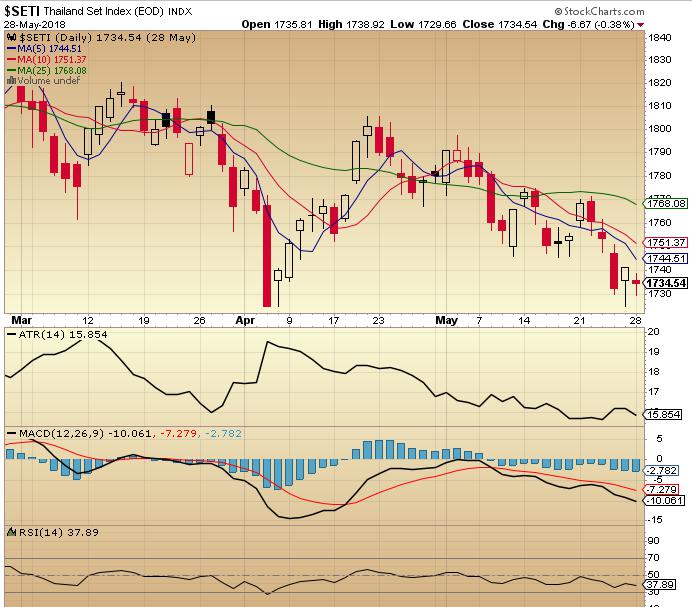The width and height of the screenshot is (692, 607).
Task: Click the 1730 price axis label
Action: 659,294
